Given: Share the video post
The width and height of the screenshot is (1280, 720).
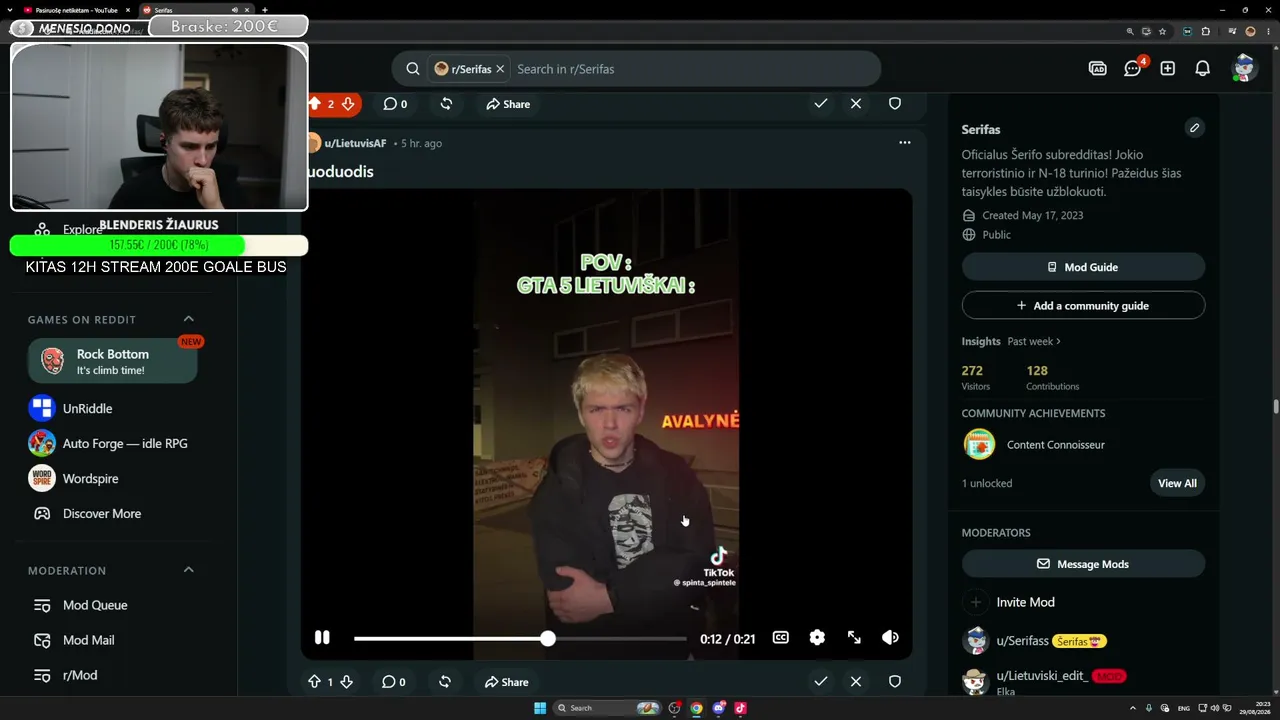Looking at the screenshot, I should [507, 682].
